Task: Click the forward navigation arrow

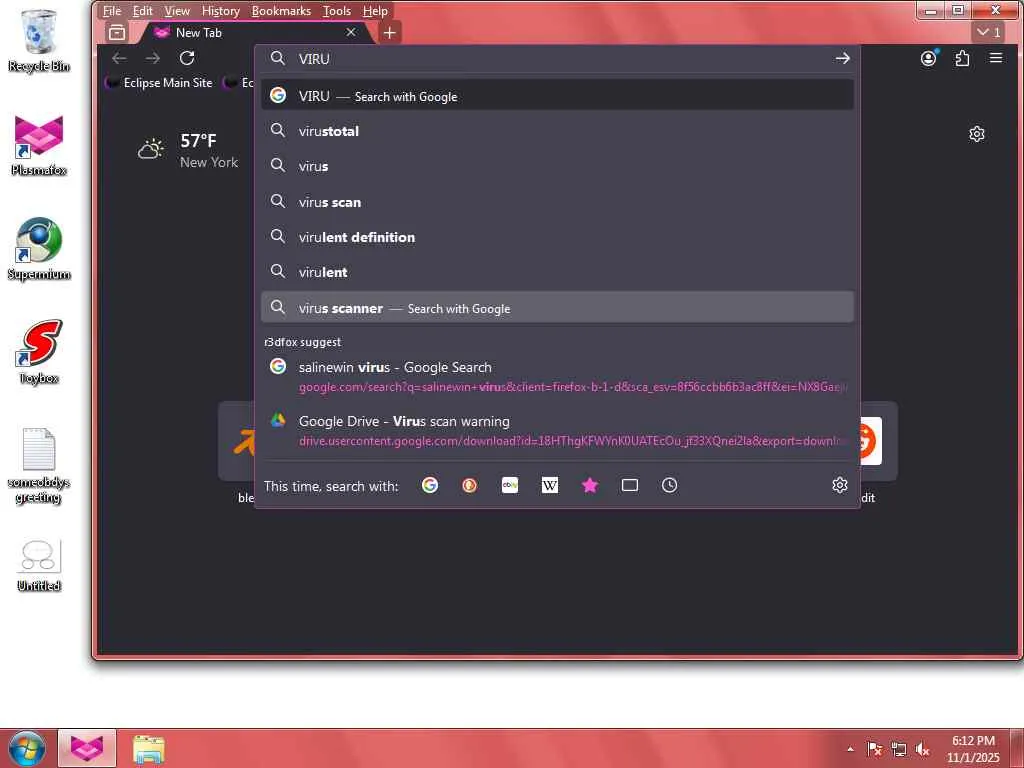Action: pyautogui.click(x=153, y=58)
